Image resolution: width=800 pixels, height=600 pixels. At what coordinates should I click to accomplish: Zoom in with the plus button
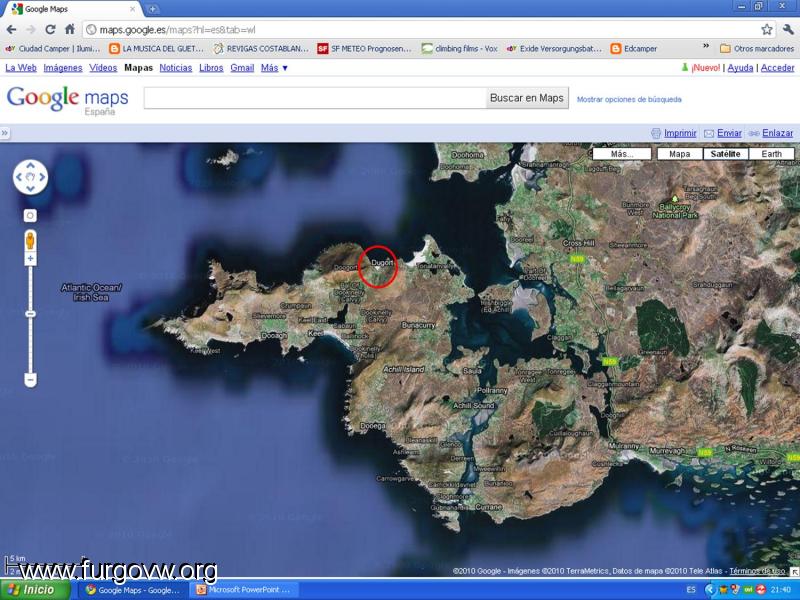pyautogui.click(x=30, y=259)
